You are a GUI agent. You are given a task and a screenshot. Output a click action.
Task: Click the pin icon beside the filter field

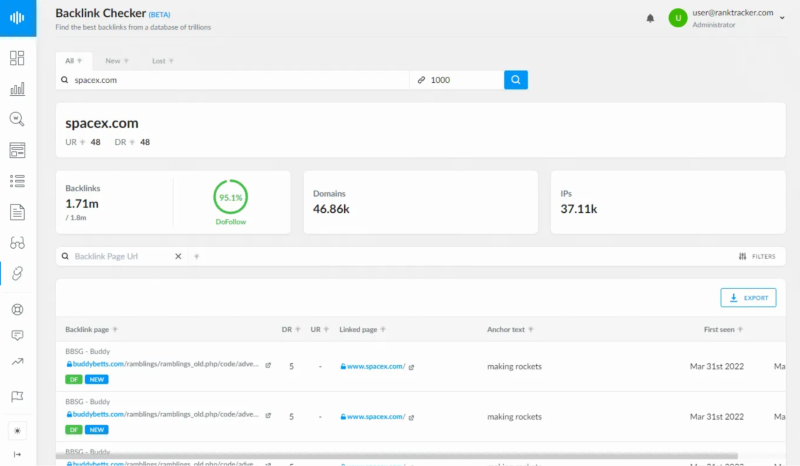pyautogui.click(x=196, y=257)
